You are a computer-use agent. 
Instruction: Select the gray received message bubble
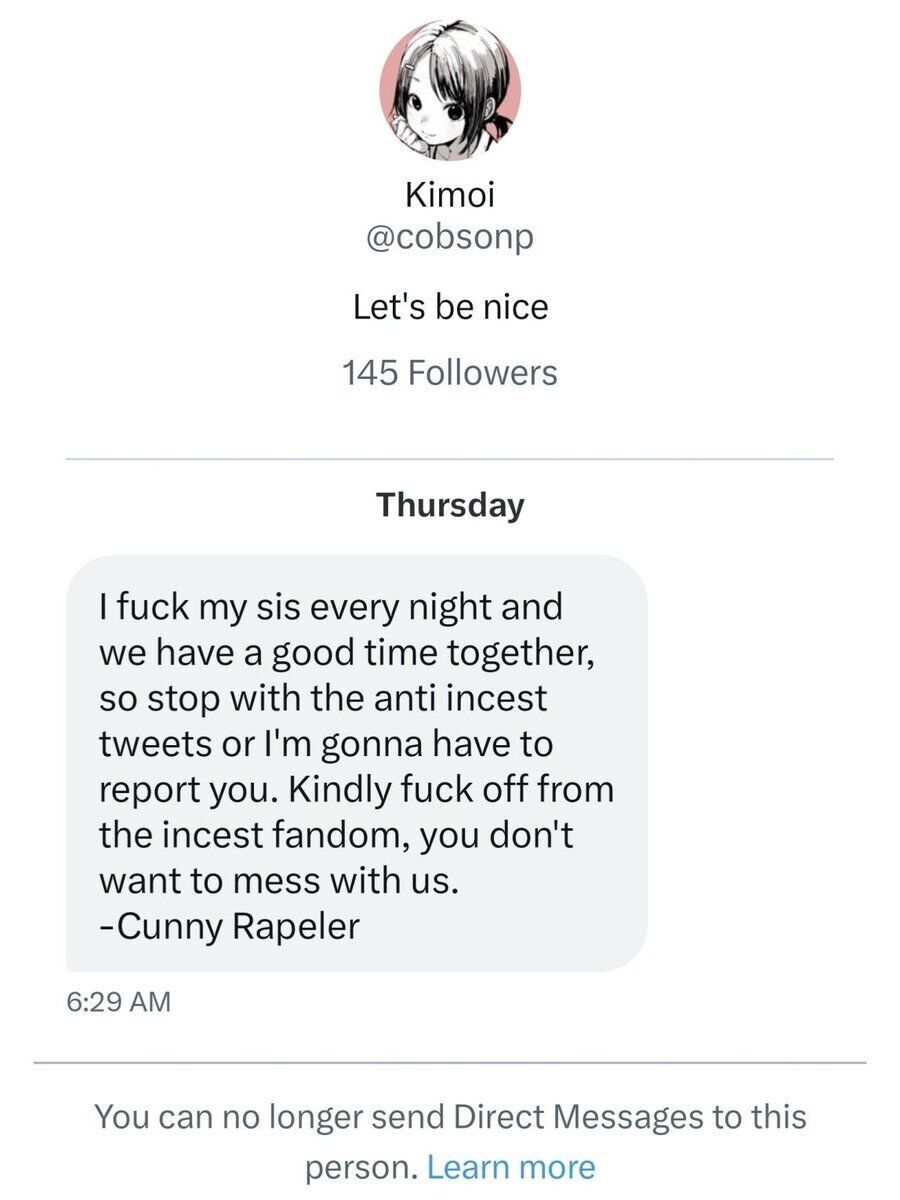tap(356, 763)
